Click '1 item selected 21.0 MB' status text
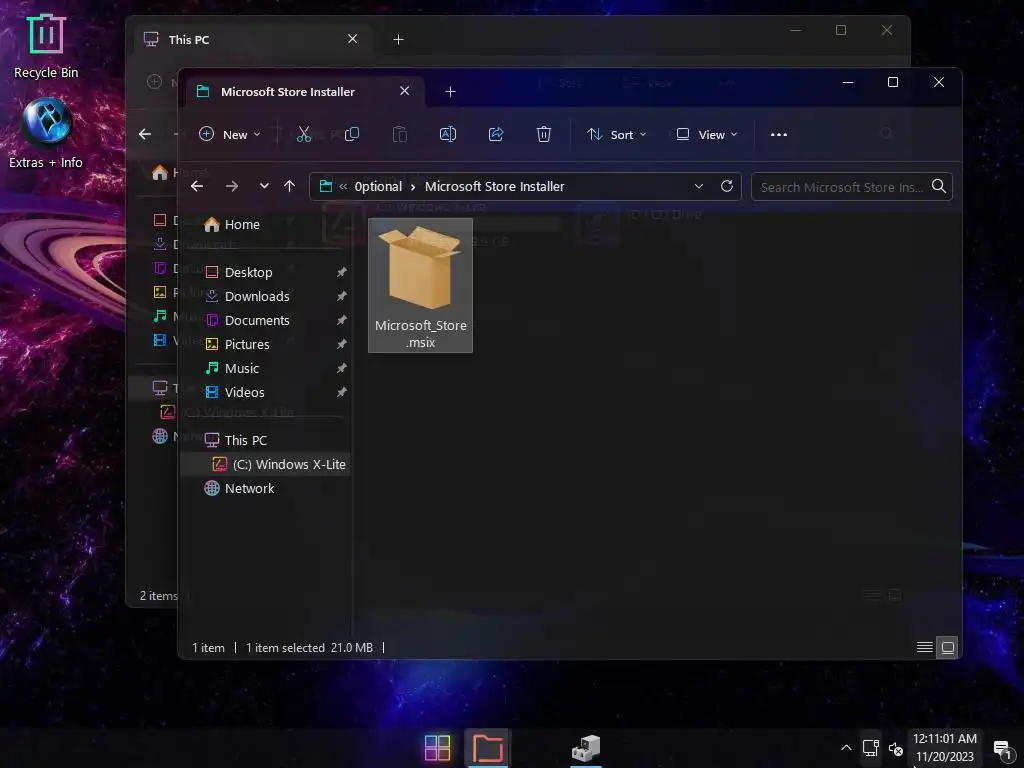Viewport: 1024px width, 768px height. point(310,648)
